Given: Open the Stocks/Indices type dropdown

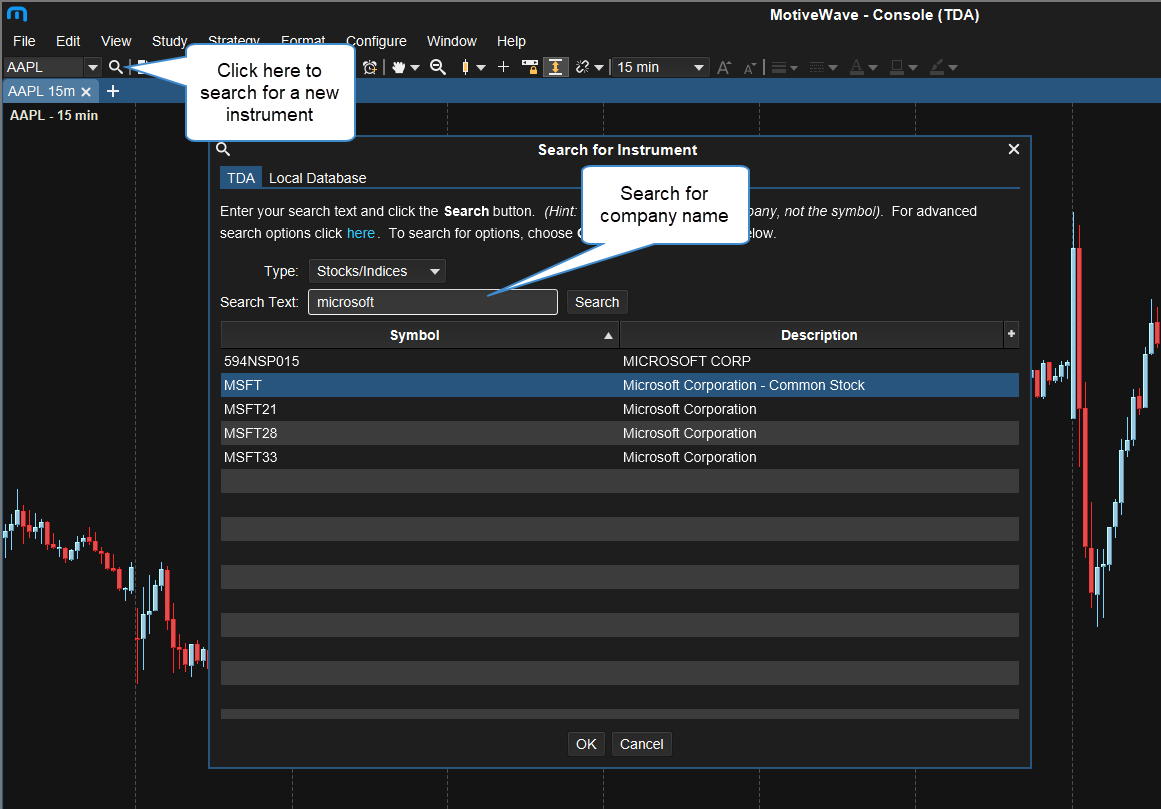Looking at the screenshot, I should pos(377,271).
